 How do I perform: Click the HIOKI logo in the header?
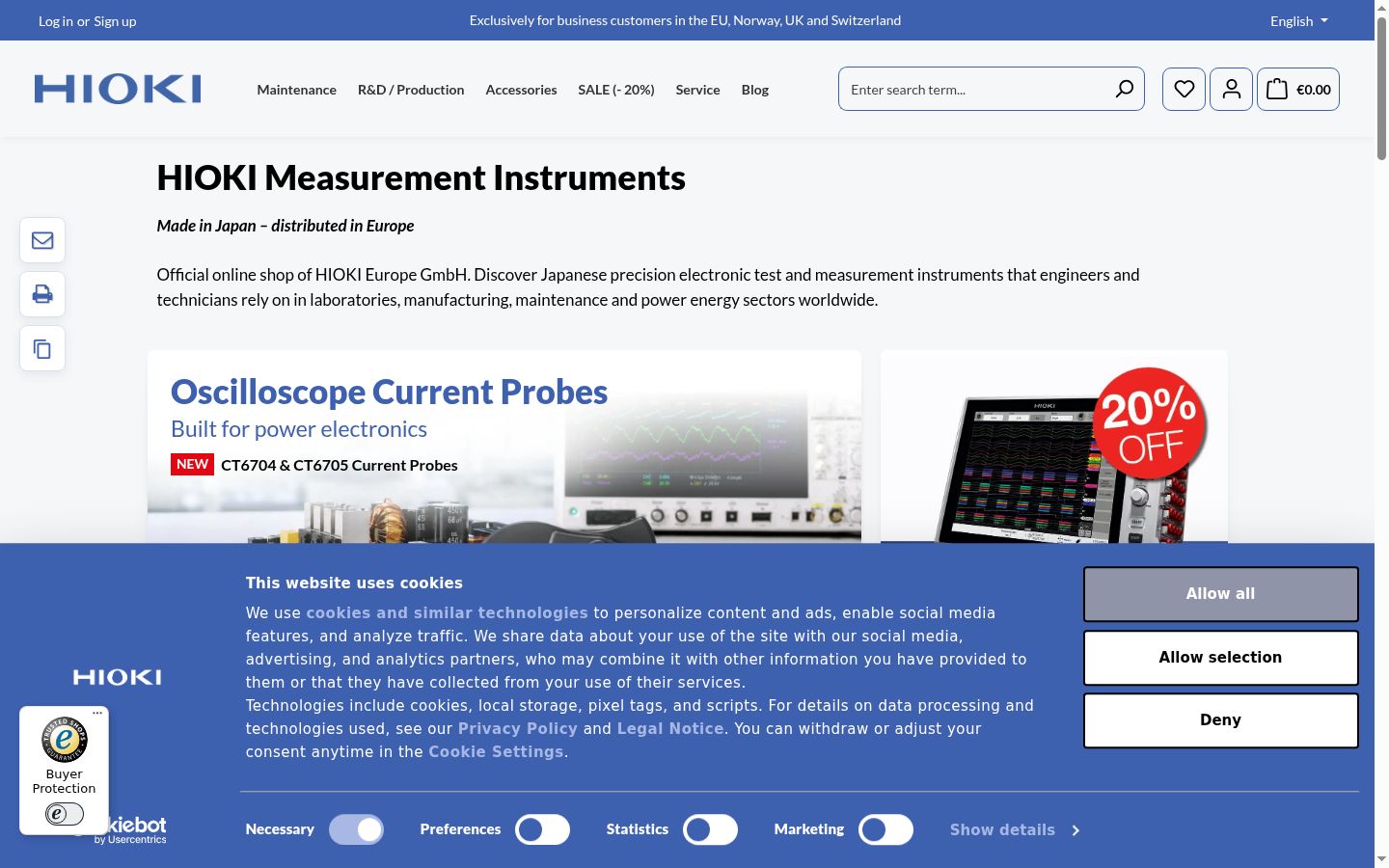click(118, 89)
